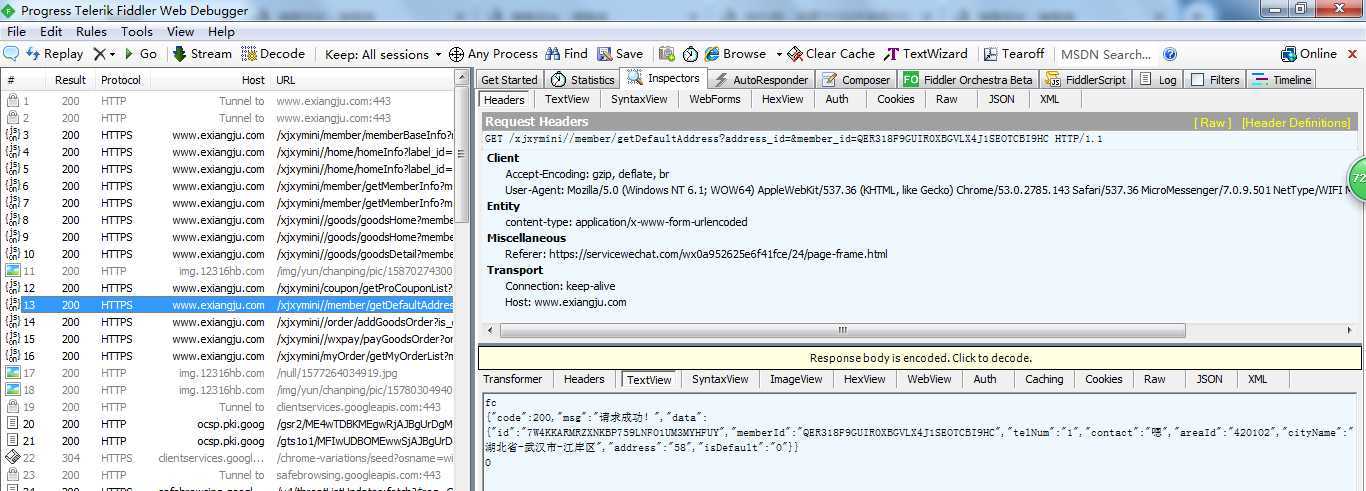Open the Help menu

point(221,31)
